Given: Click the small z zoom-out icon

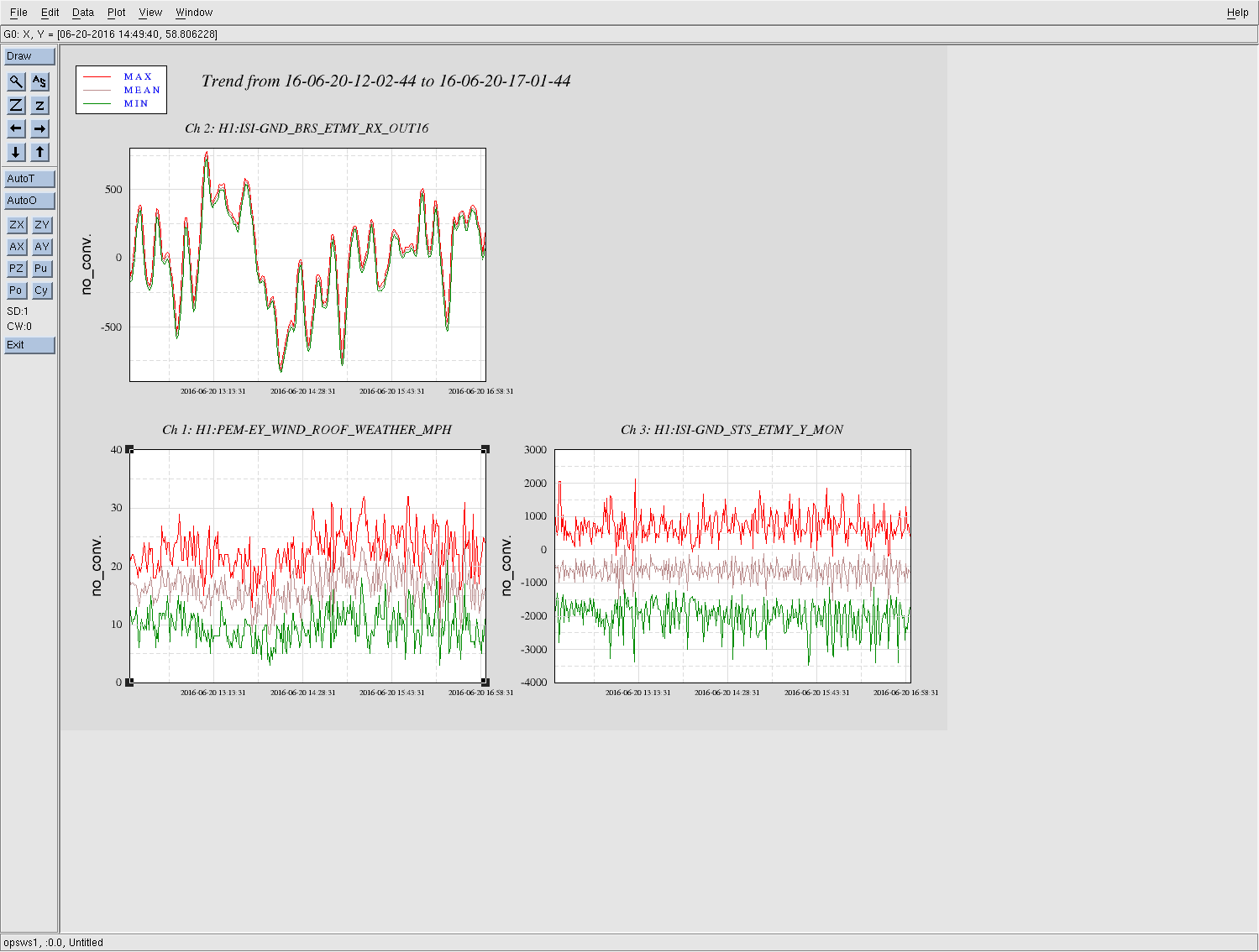Looking at the screenshot, I should pyautogui.click(x=39, y=105).
